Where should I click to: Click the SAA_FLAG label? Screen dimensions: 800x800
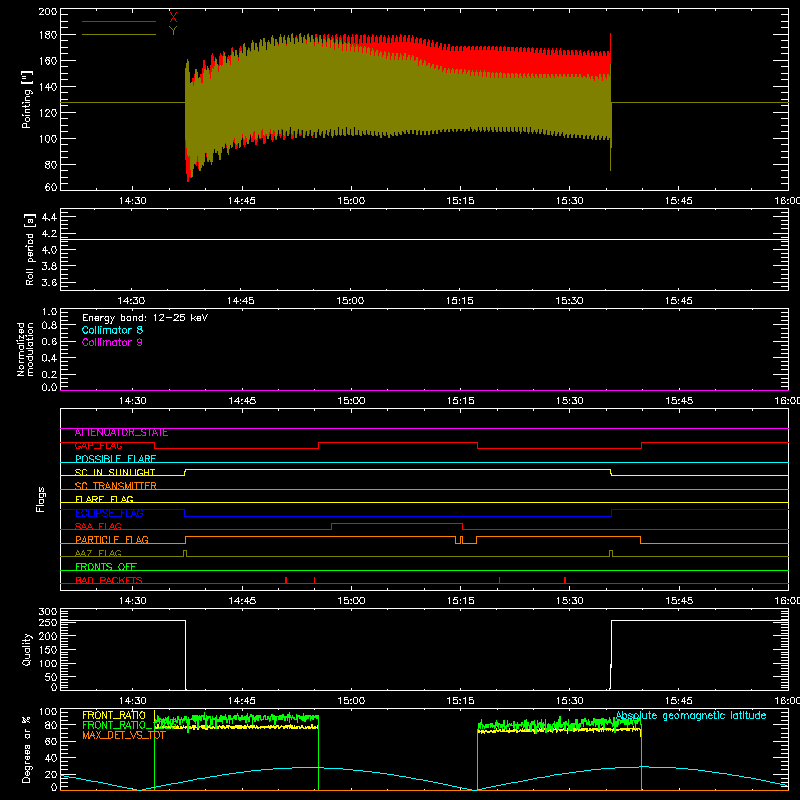98,527
